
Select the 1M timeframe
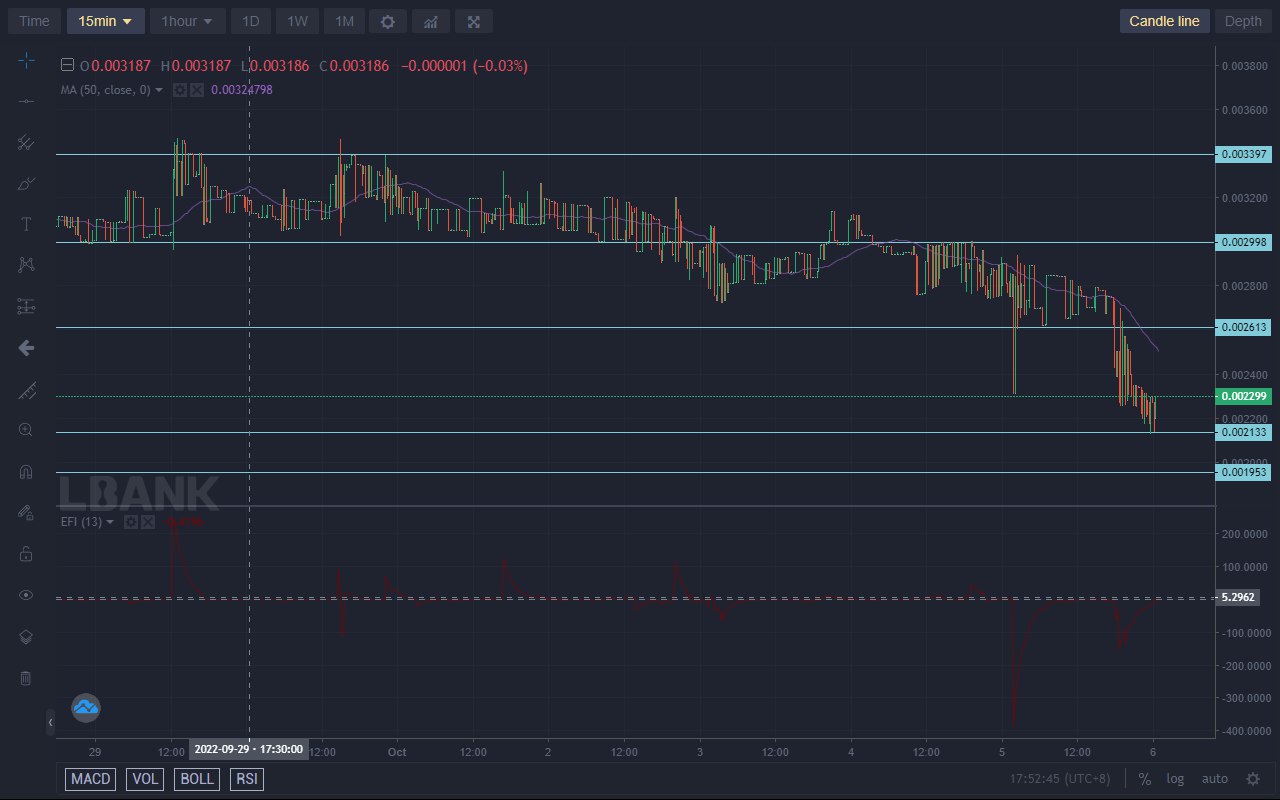pyautogui.click(x=344, y=21)
